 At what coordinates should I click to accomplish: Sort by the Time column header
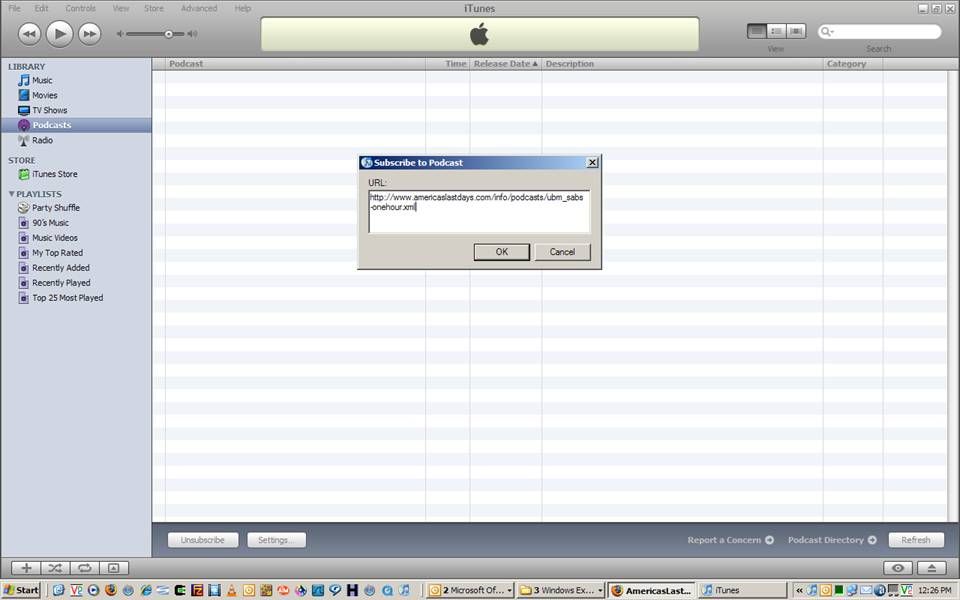tap(448, 64)
